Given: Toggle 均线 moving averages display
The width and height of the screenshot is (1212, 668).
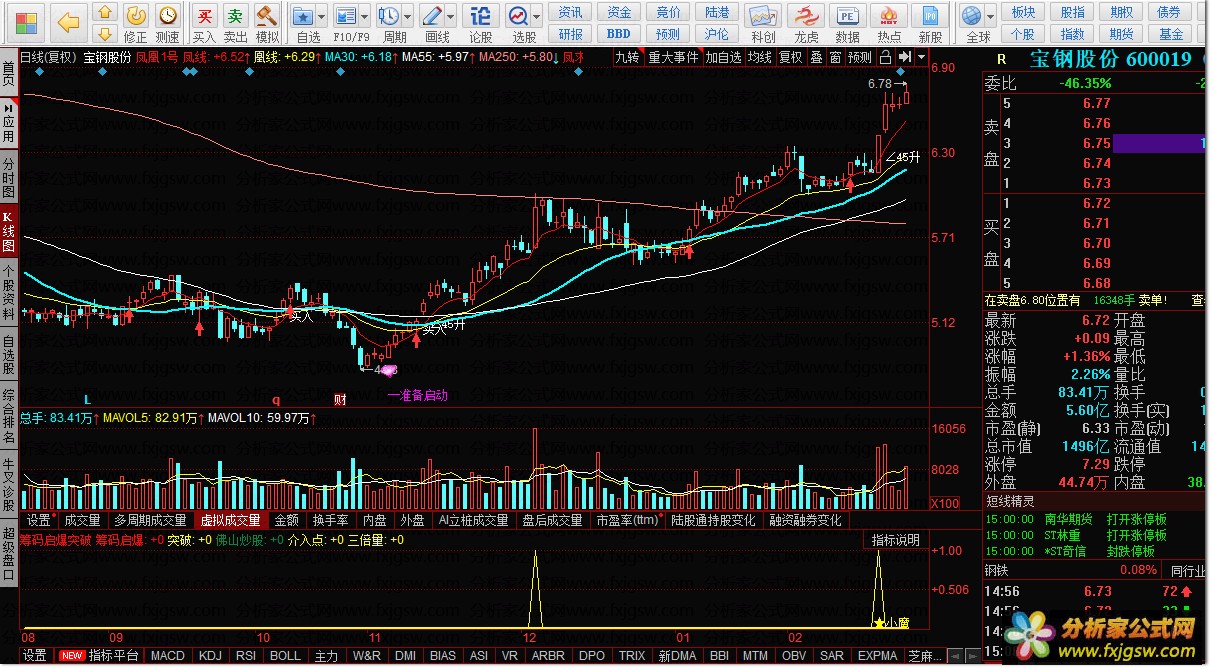Looking at the screenshot, I should (760, 57).
